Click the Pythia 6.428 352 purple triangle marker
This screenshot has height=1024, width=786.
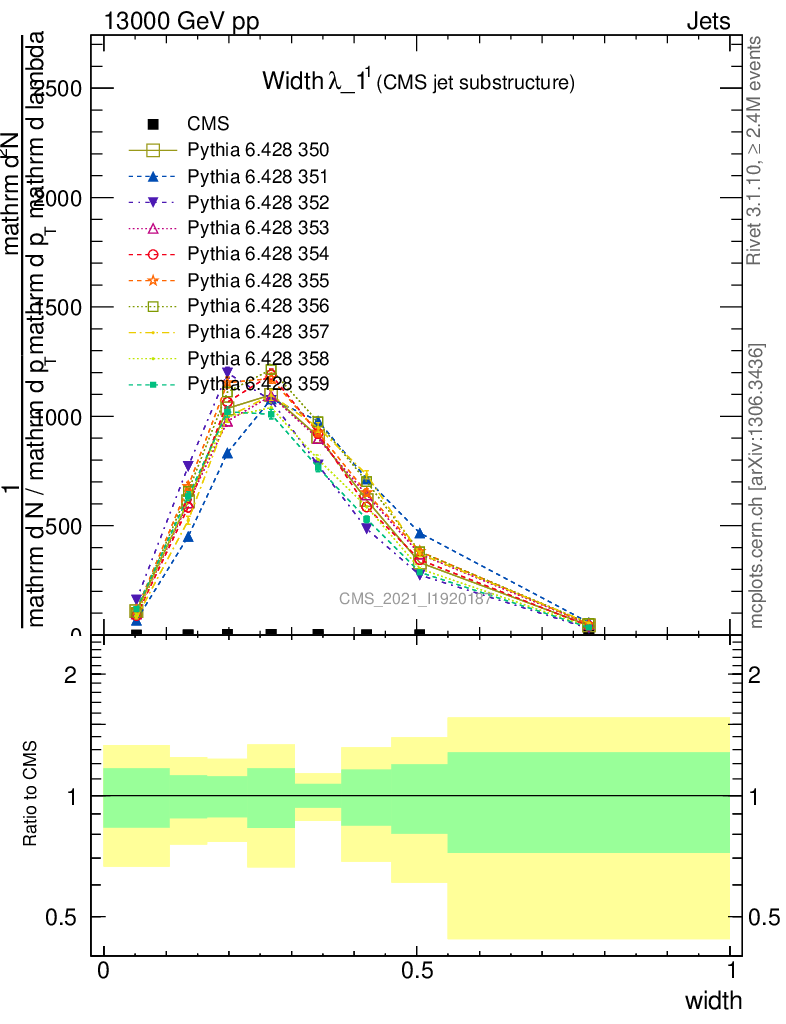(153, 202)
